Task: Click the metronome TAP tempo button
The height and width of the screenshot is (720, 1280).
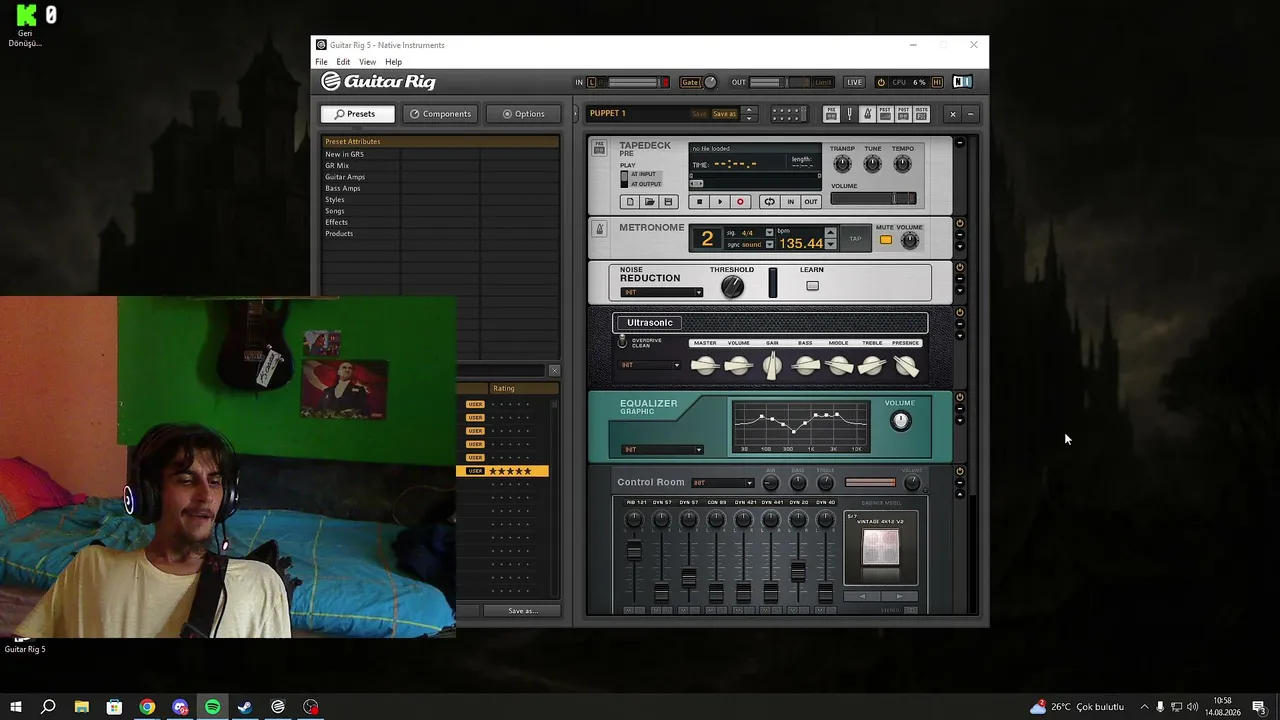Action: click(855, 239)
